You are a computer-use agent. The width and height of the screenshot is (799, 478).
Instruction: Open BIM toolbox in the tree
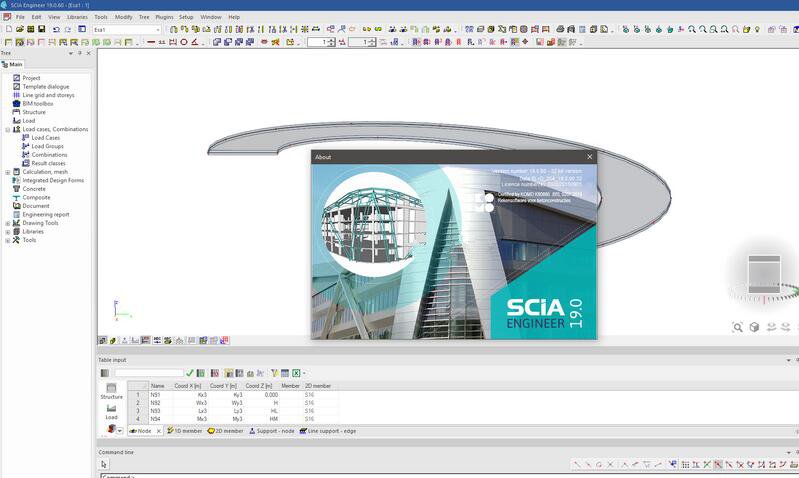38,103
